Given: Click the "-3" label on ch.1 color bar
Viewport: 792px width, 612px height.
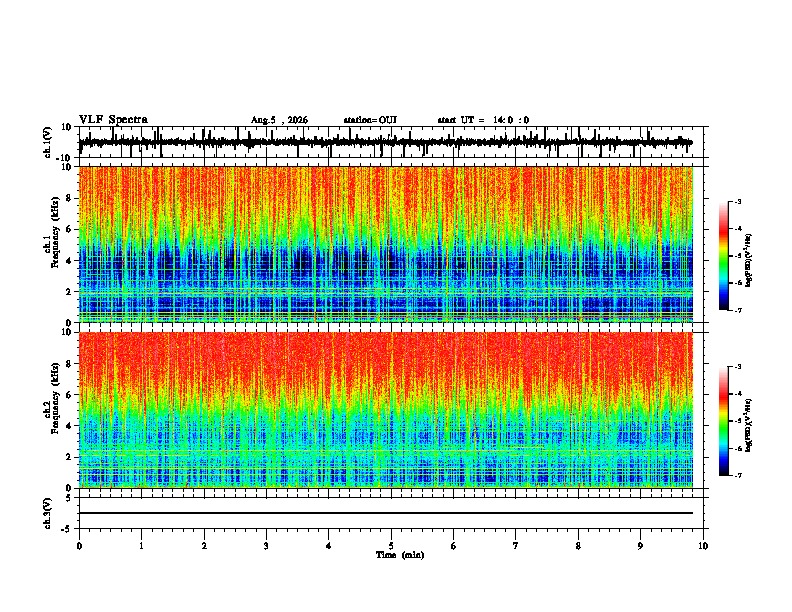Looking at the screenshot, I should tap(737, 201).
